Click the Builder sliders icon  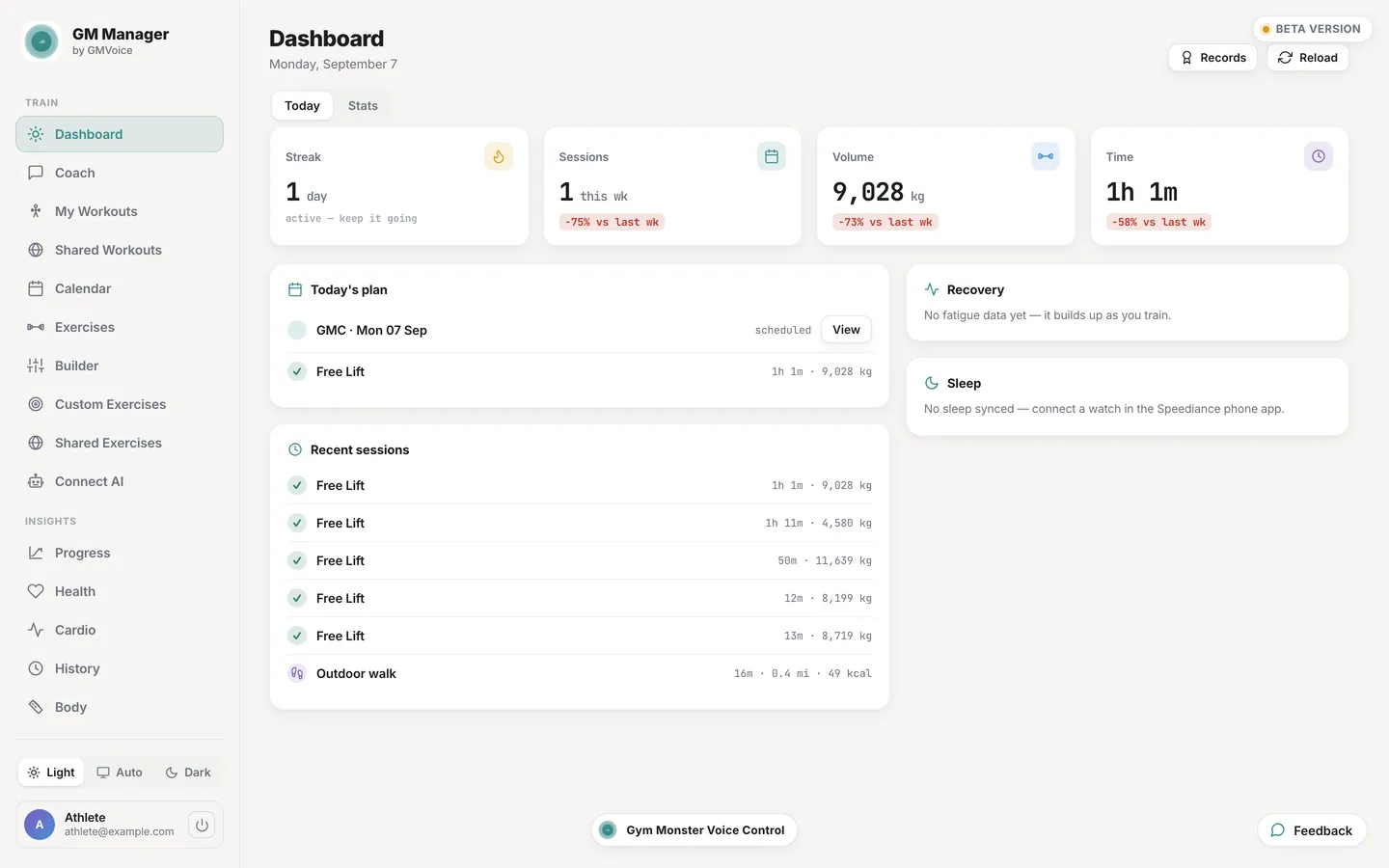pyautogui.click(x=36, y=366)
